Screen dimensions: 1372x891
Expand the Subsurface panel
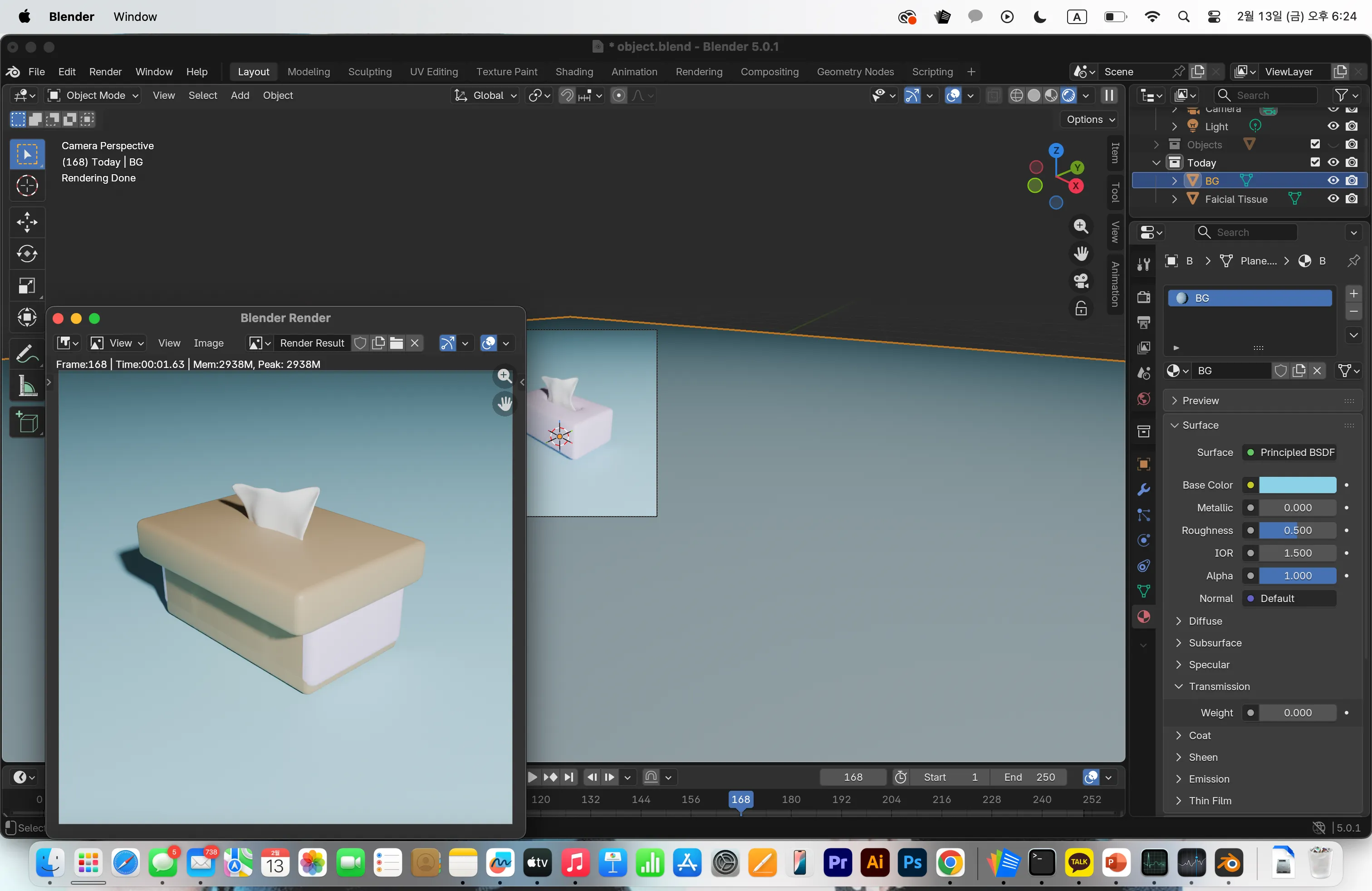1215,642
